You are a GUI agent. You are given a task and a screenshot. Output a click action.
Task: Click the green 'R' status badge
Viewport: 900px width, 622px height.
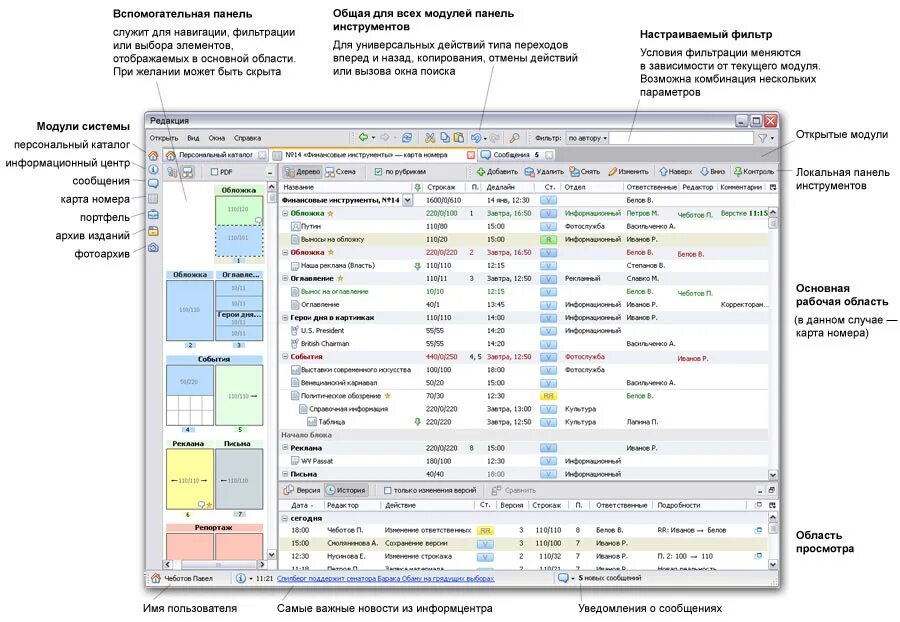548,239
